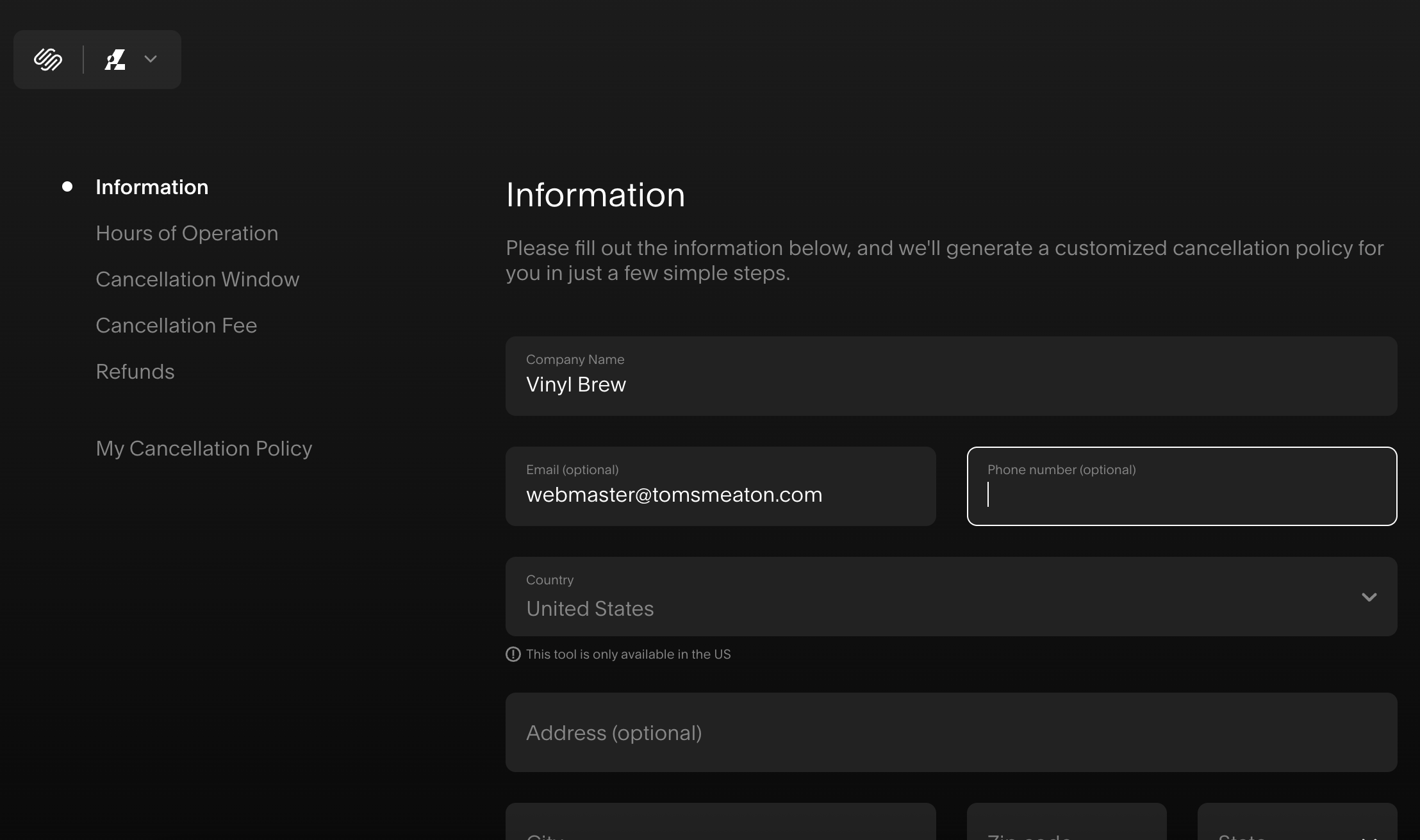Click the Information page heading
Image resolution: width=1420 pixels, height=840 pixels.
[595, 195]
